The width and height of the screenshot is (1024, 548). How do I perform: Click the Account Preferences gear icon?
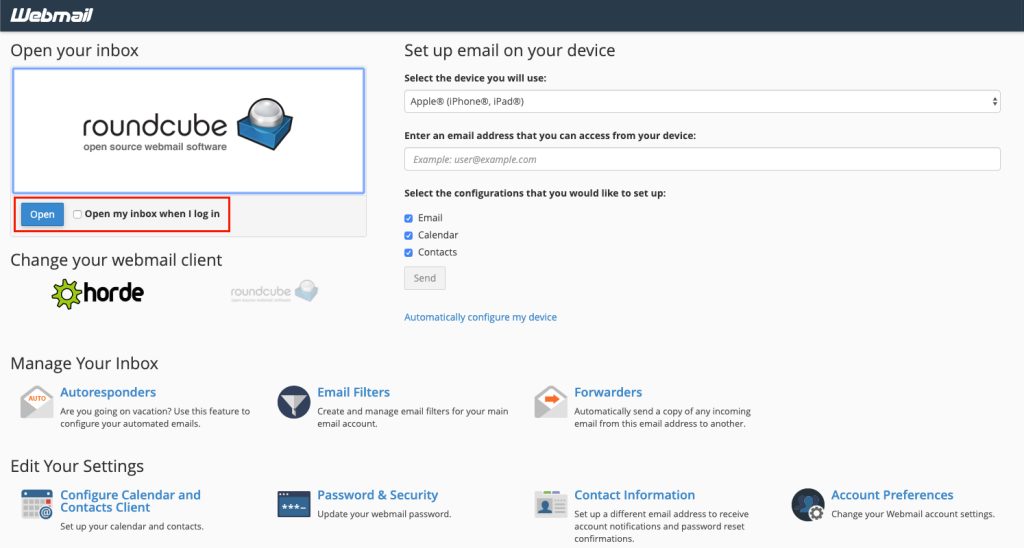808,504
